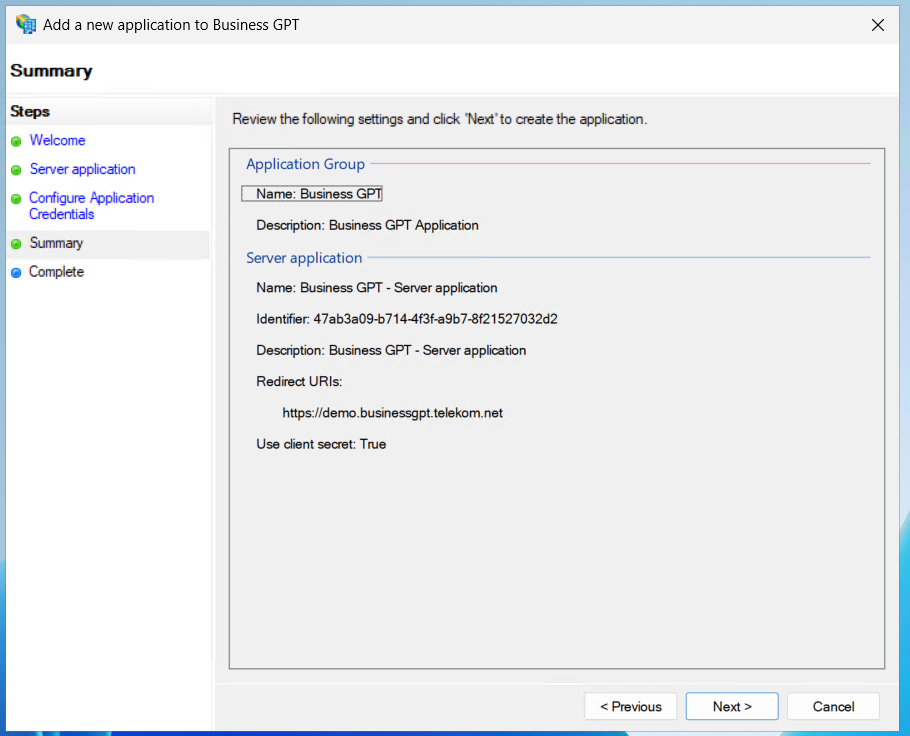Click green dot beside Configure Application Credentials
The height and width of the screenshot is (736, 910).
click(x=16, y=199)
